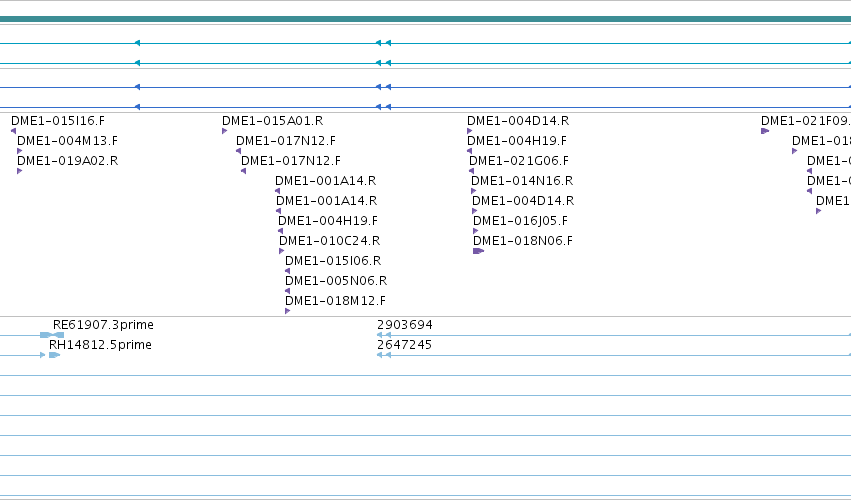Click the blue exon block under RH14812.5prime
The image size is (851, 500).
54,355
